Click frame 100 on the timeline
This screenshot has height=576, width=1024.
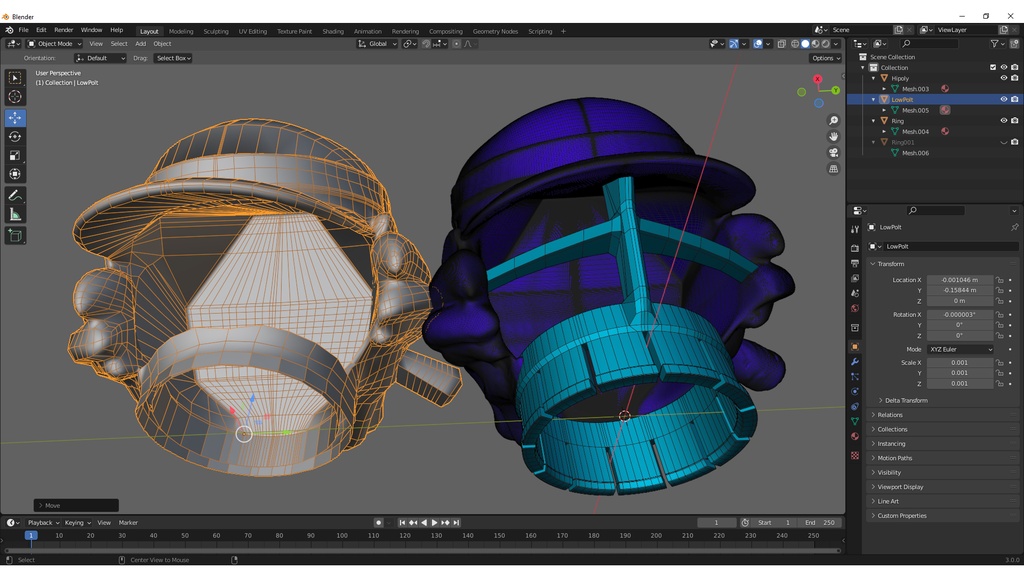[342, 536]
